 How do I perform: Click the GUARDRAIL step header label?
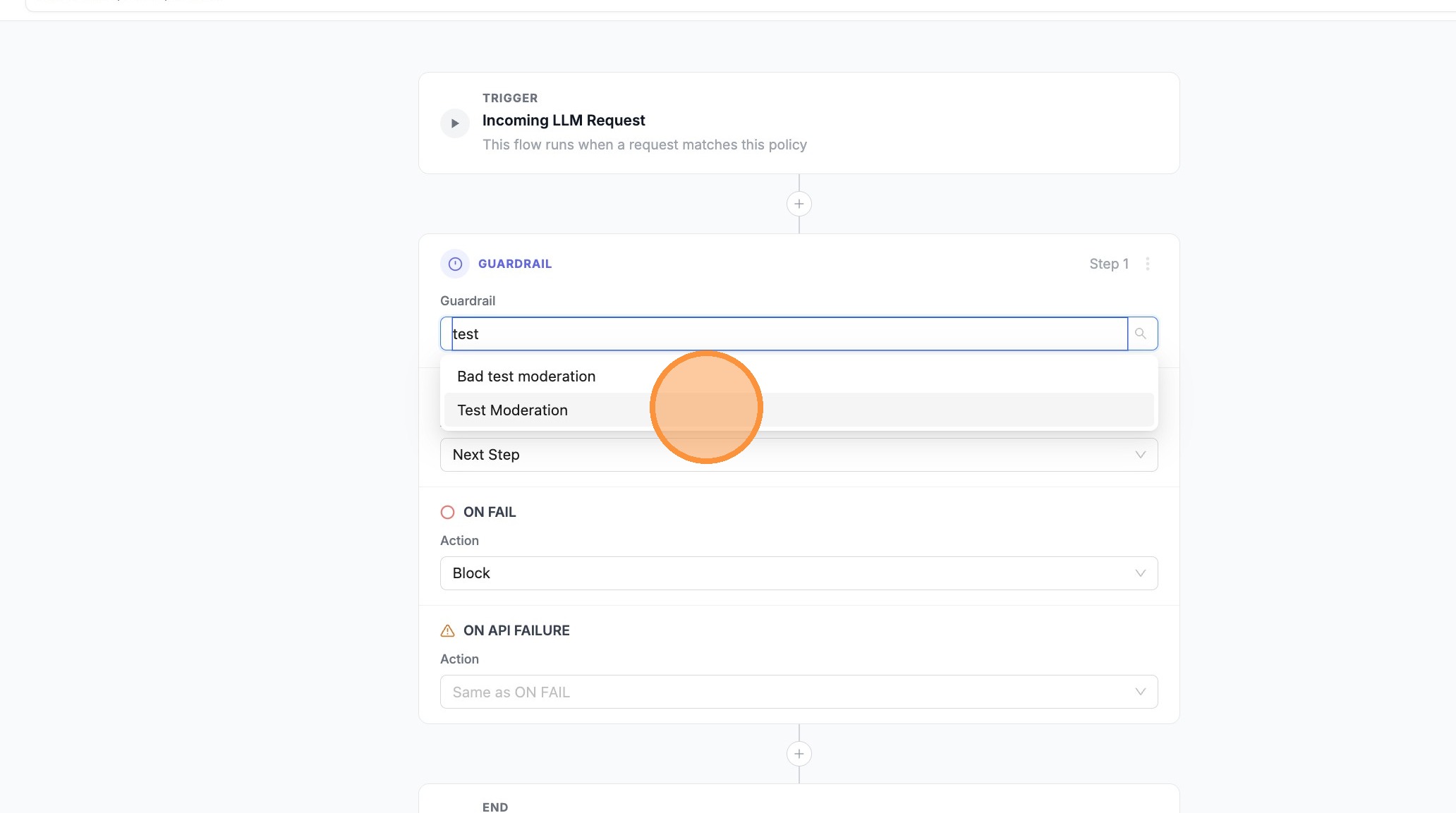515,264
